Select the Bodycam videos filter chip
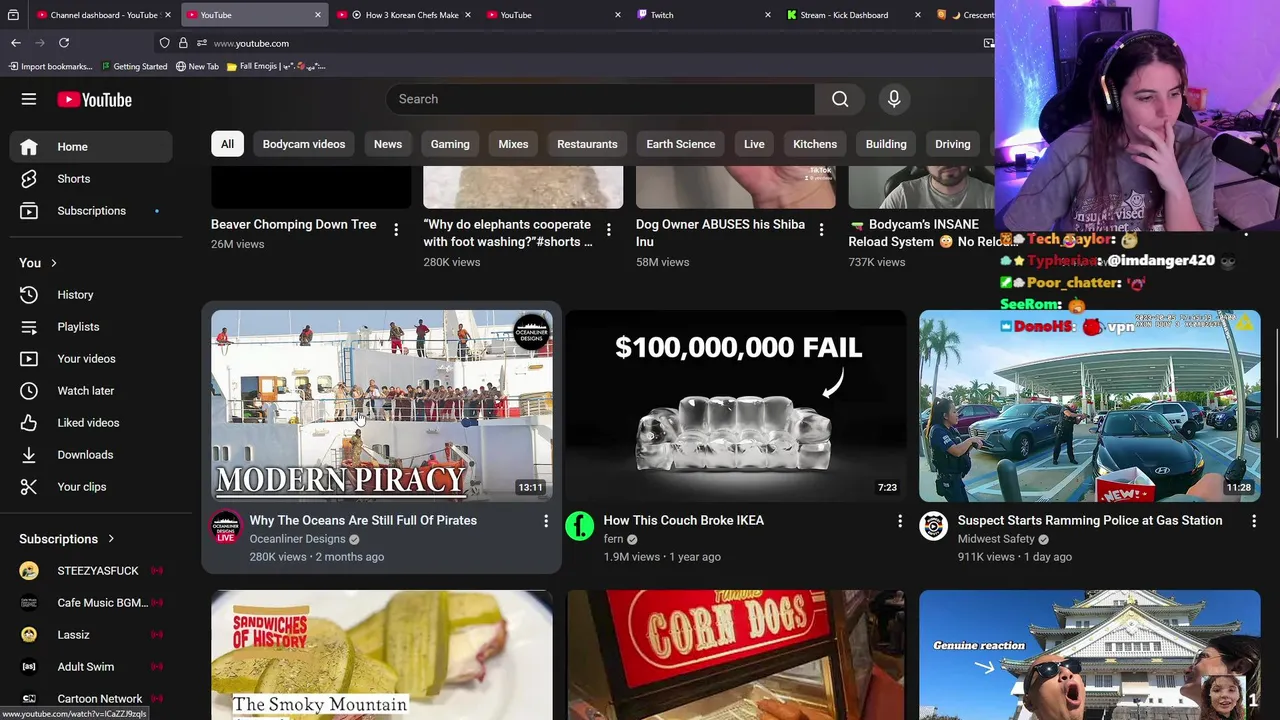Screen dimensions: 1280x720 pyautogui.click(x=304, y=144)
